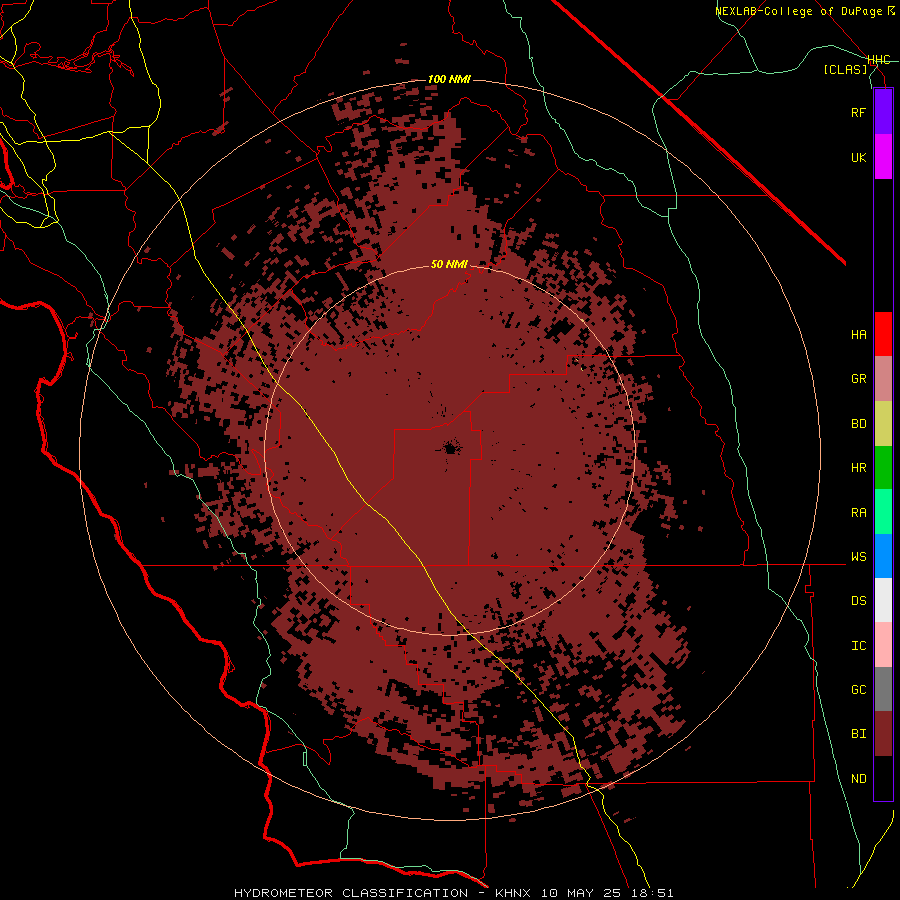This screenshot has width=900, height=900.
Task: Click the radar site center at the rings' origin
Action: tap(450, 449)
